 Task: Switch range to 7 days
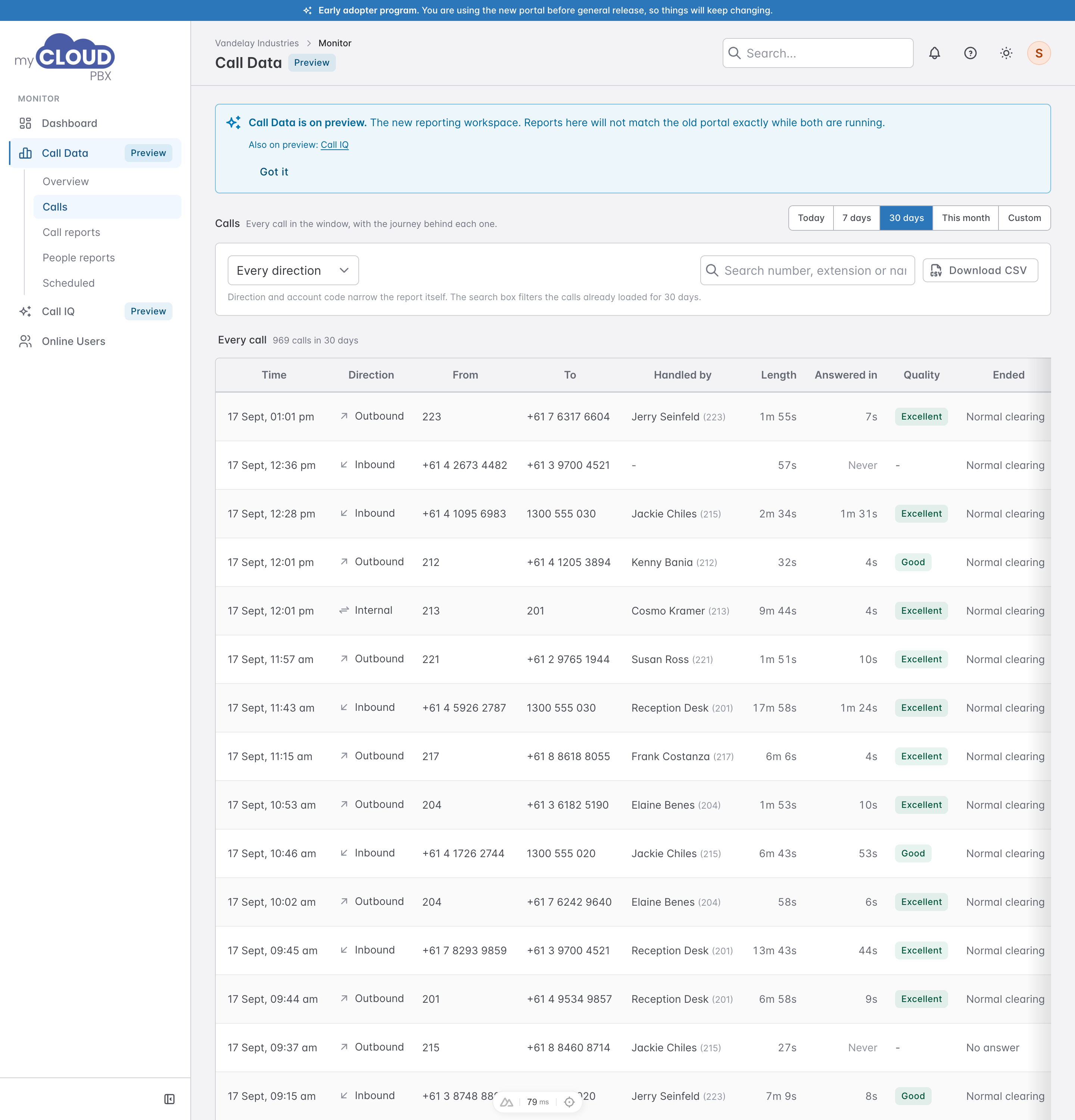tap(857, 218)
